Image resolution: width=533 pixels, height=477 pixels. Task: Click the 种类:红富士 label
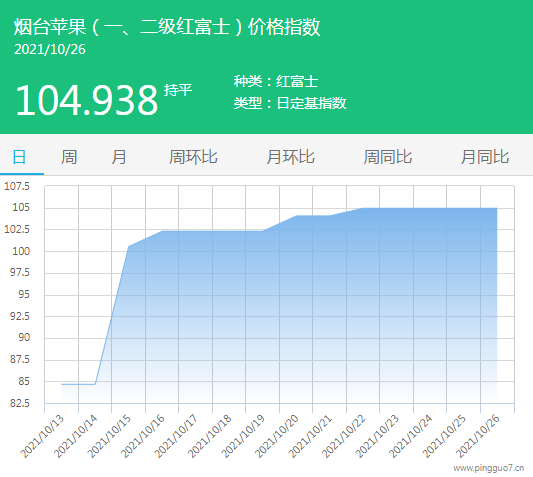coord(276,82)
